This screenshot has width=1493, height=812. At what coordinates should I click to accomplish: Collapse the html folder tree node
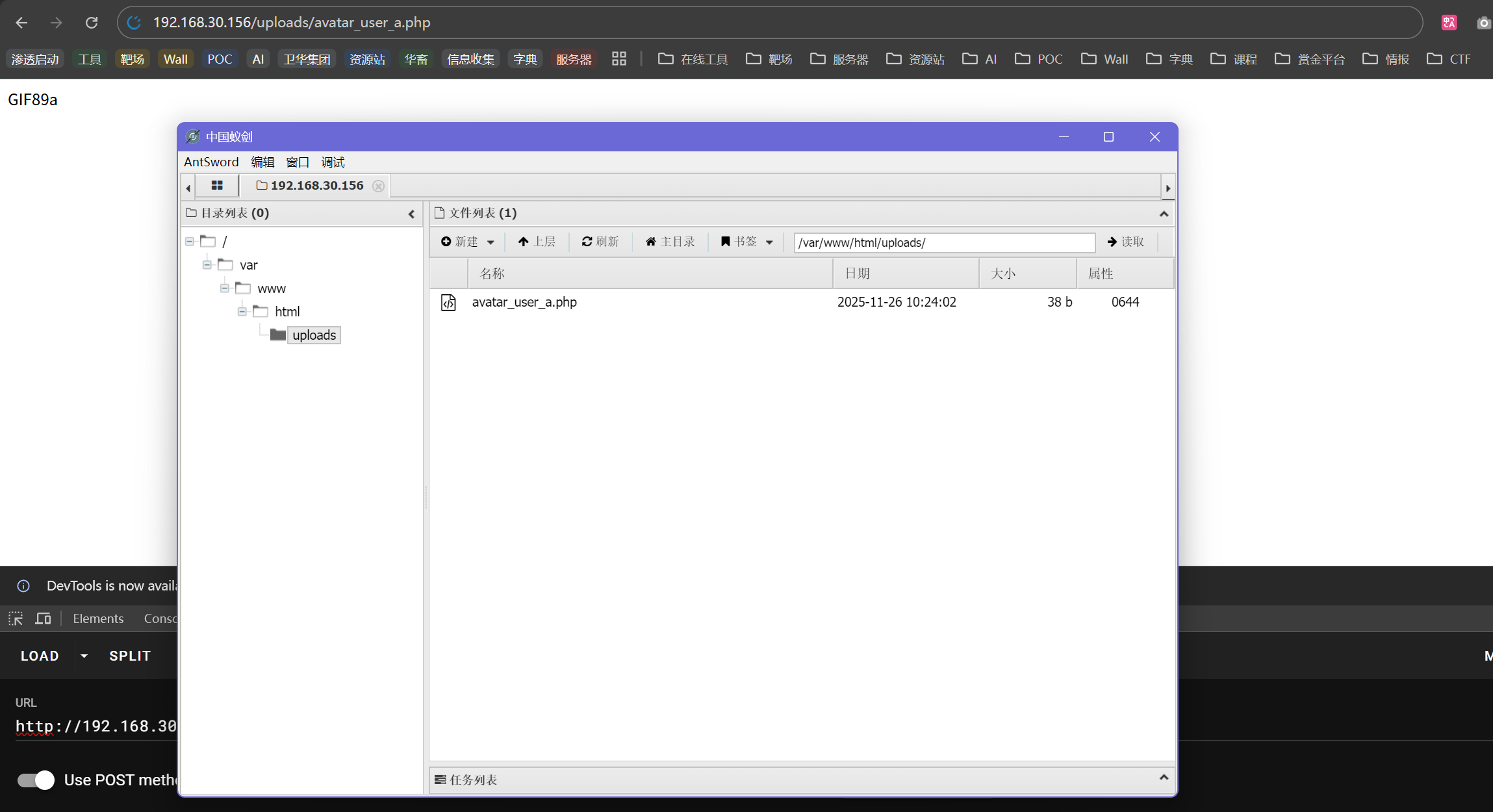(x=242, y=312)
